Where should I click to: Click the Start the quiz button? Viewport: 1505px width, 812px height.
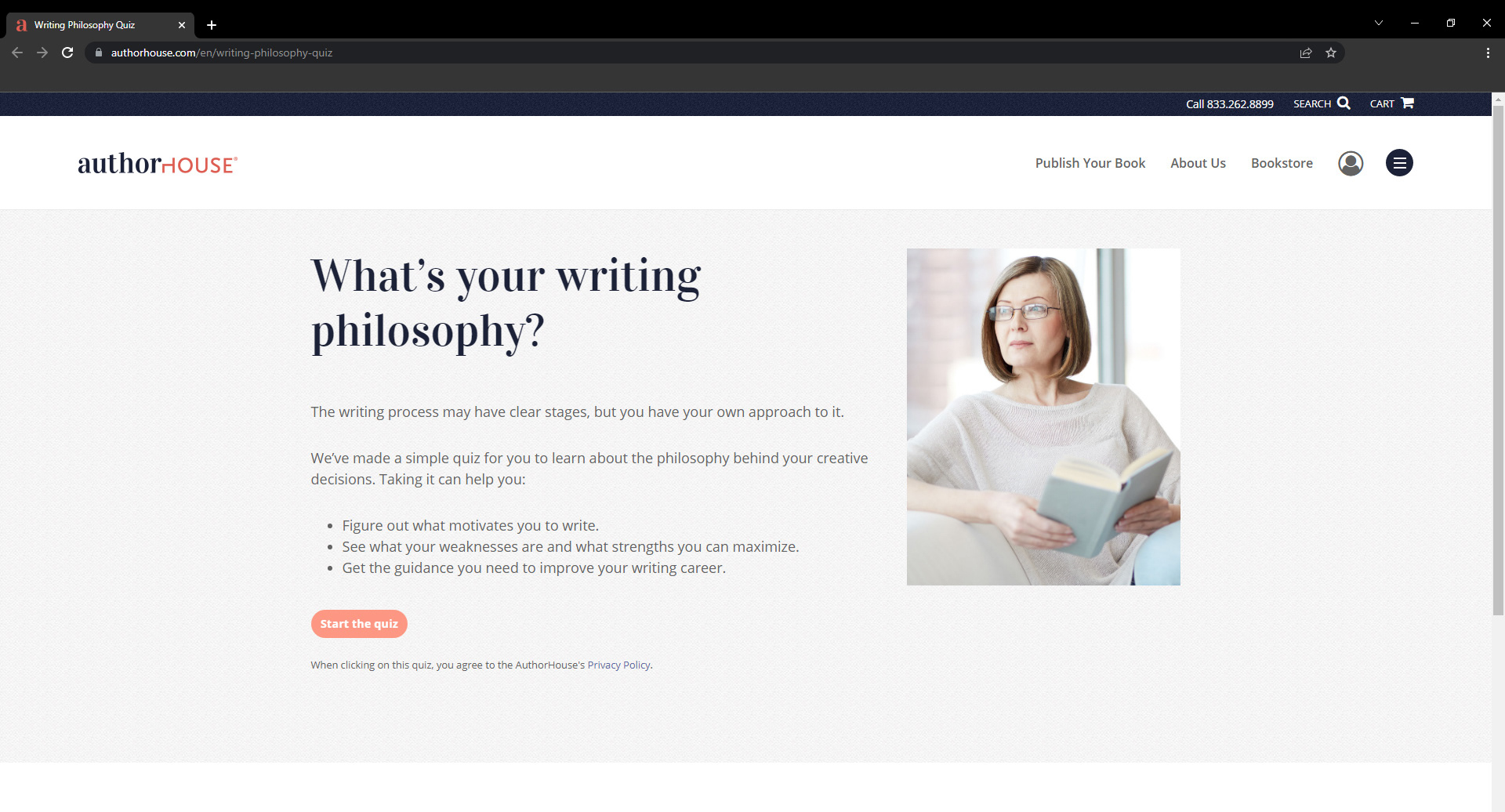point(359,624)
